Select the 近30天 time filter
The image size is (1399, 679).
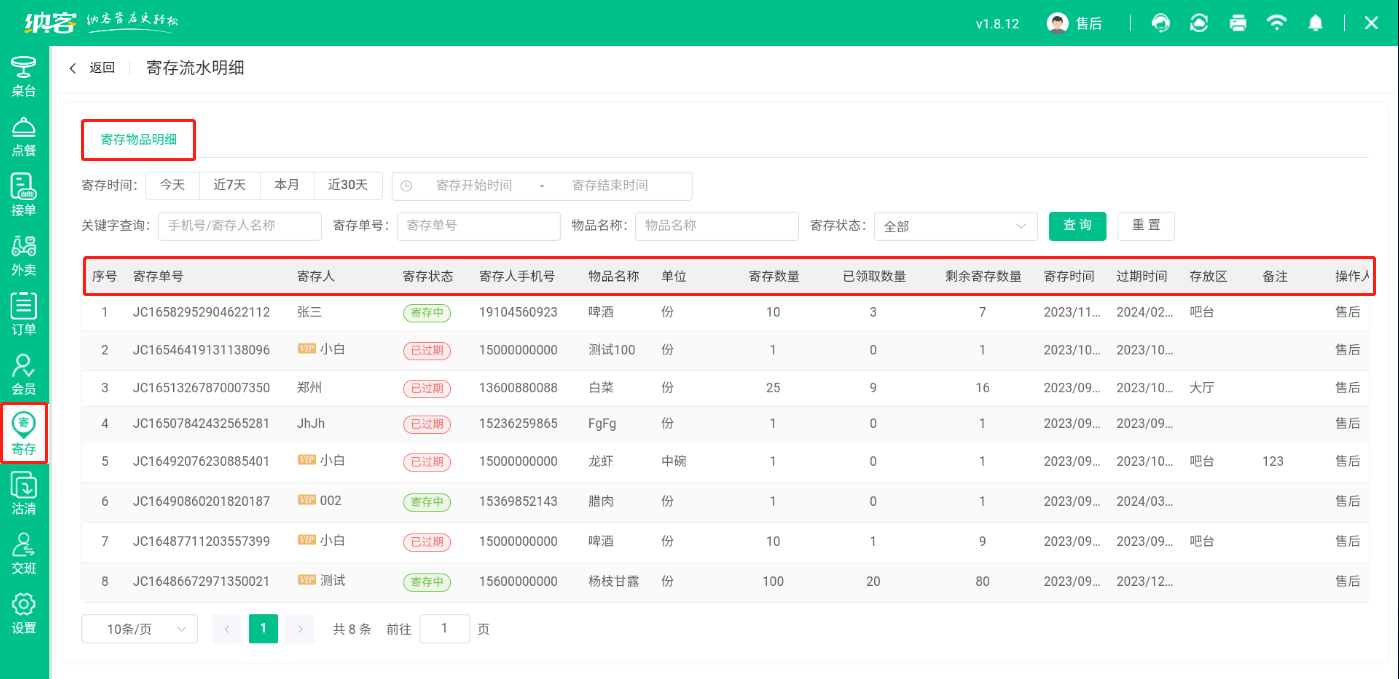point(348,185)
